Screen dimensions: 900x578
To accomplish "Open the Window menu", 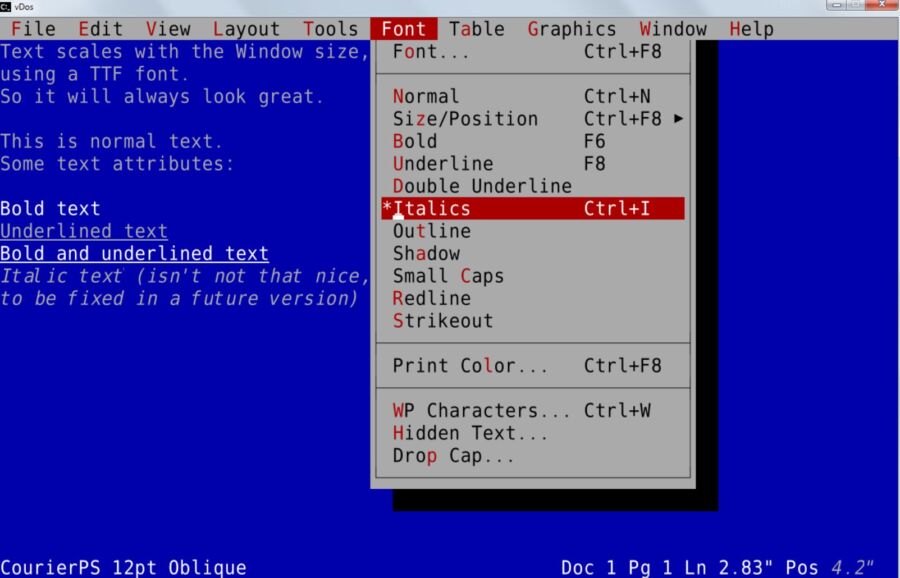I will (673, 29).
